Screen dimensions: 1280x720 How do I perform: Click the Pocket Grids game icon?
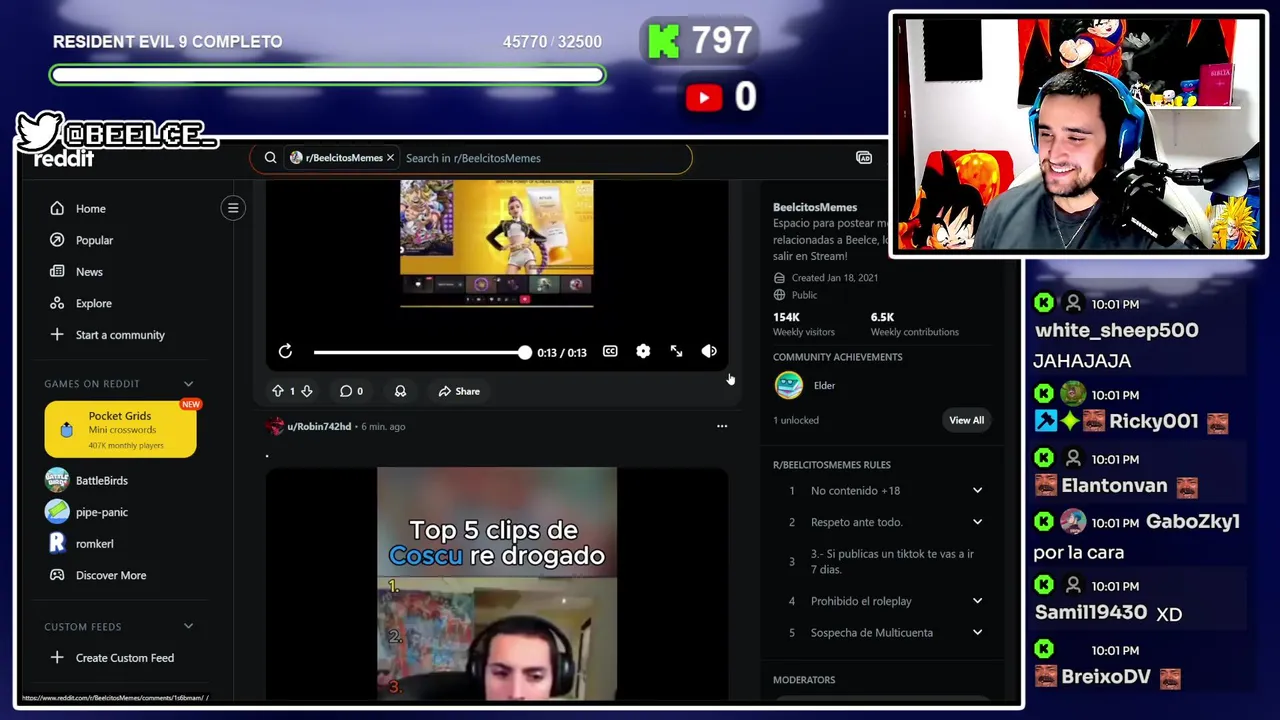click(66, 430)
